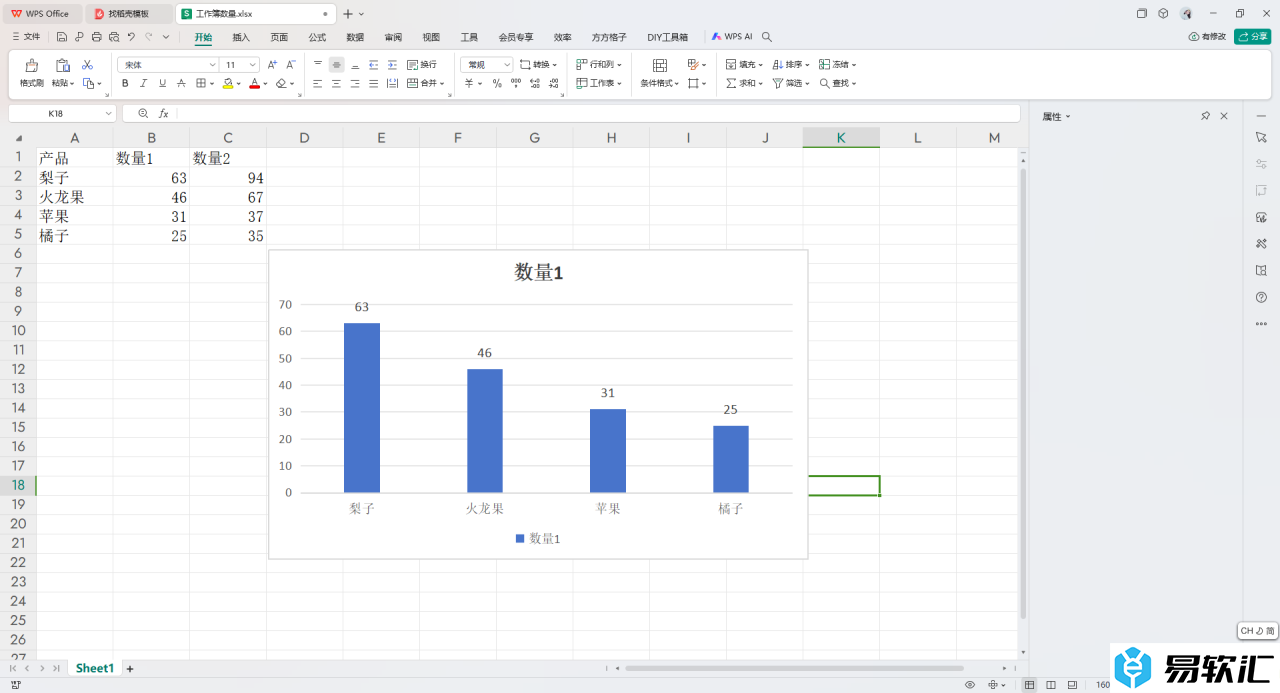Image resolution: width=1280 pixels, height=693 pixels.
Task: Toggle strikethrough formatting
Action: (x=182, y=84)
